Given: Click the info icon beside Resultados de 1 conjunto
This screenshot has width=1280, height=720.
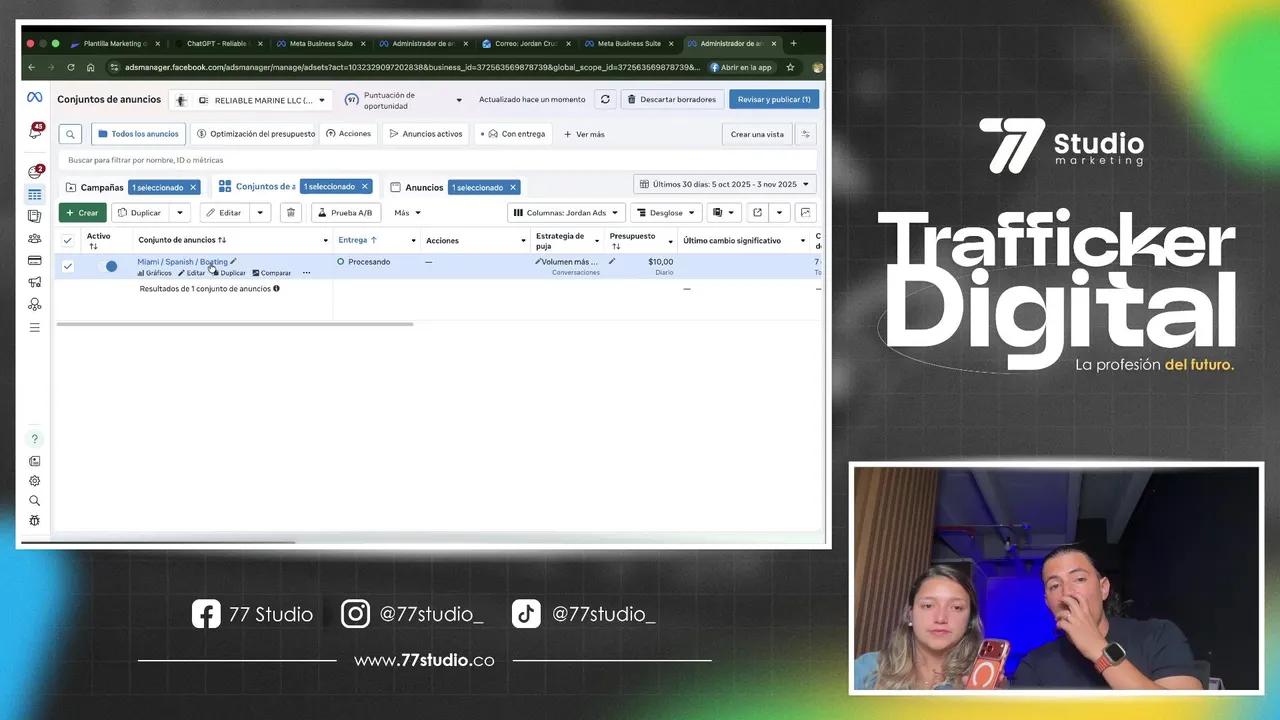Looking at the screenshot, I should (x=276, y=288).
